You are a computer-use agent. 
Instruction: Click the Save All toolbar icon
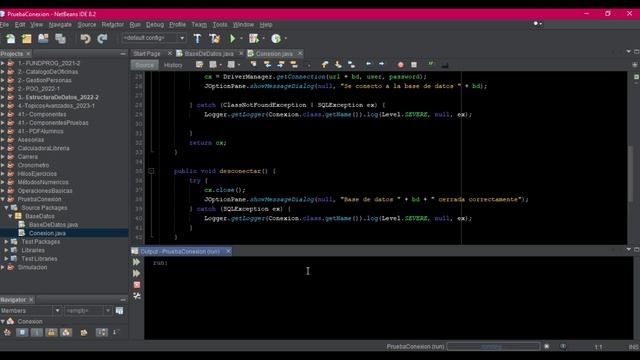click(60, 38)
